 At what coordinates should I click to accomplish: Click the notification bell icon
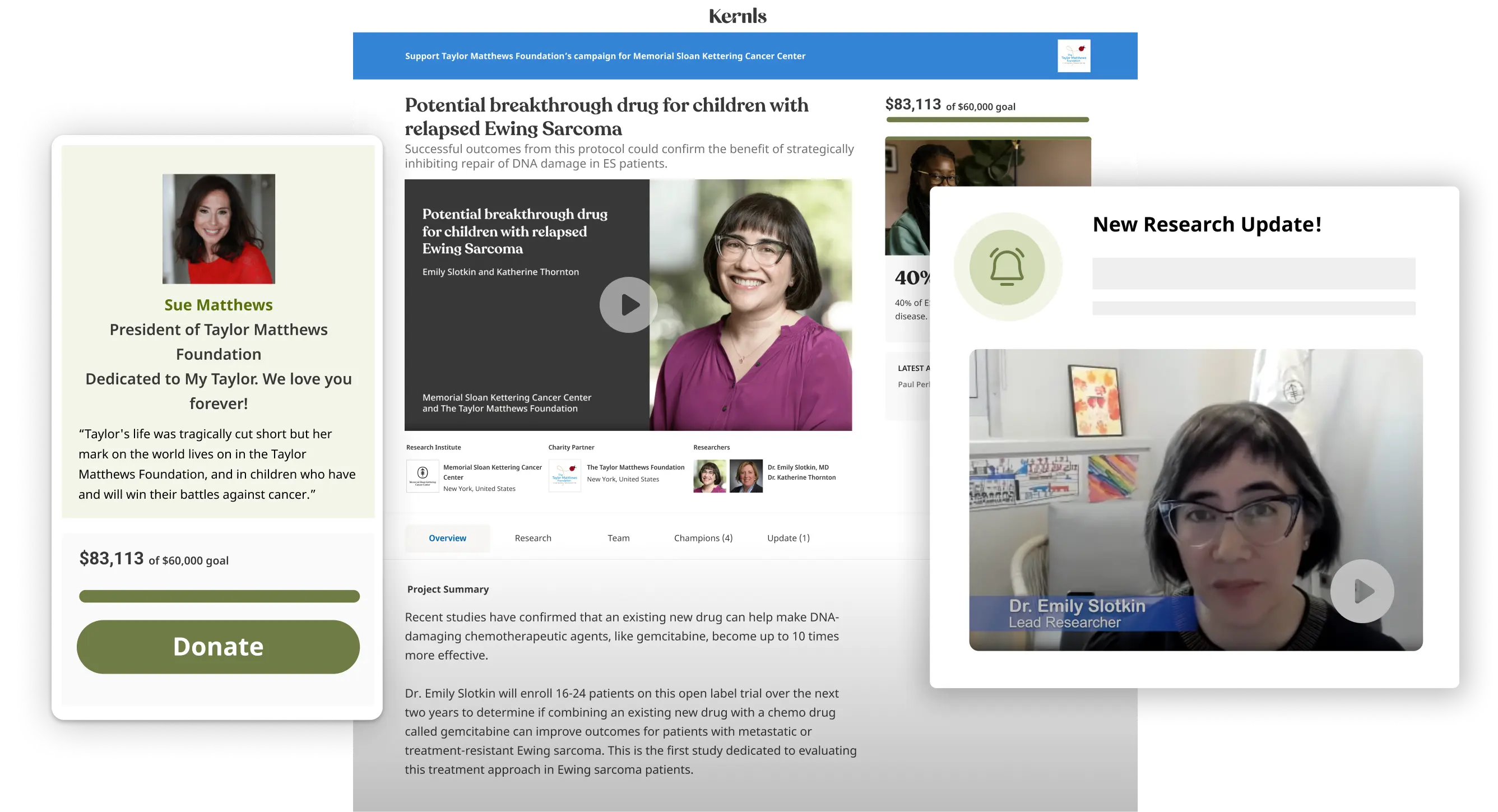(x=1007, y=267)
